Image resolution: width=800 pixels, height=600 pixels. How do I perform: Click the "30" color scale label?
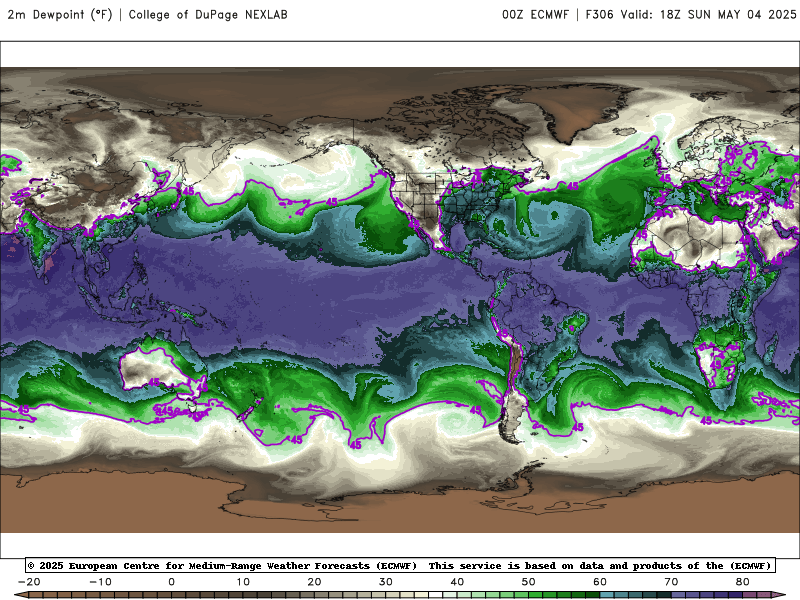(386, 582)
